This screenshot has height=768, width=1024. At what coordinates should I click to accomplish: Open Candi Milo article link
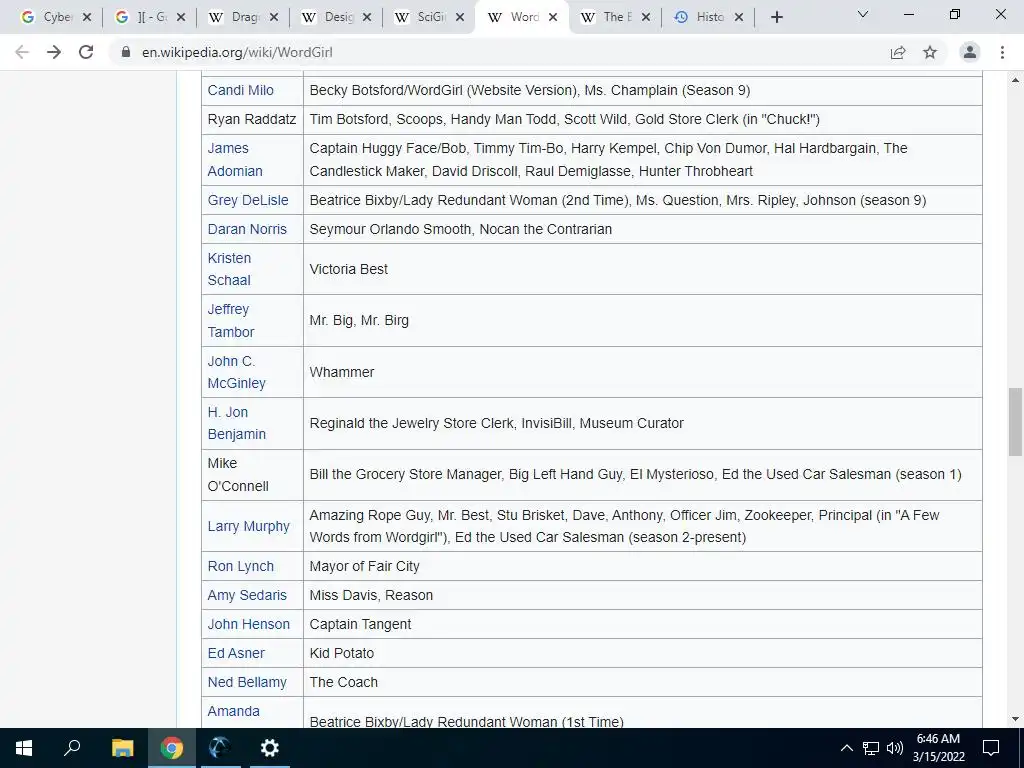pyautogui.click(x=240, y=90)
